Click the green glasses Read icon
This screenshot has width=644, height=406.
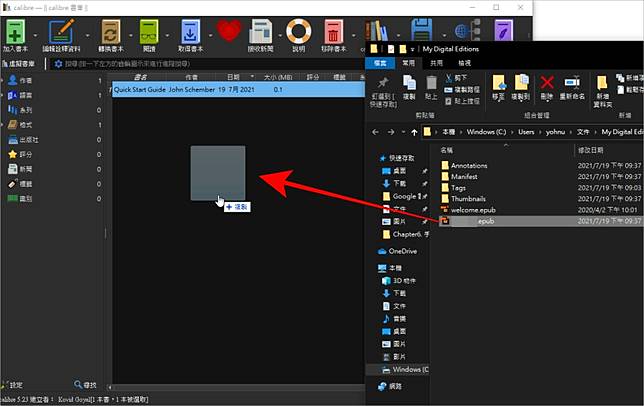pyautogui.click(x=149, y=32)
